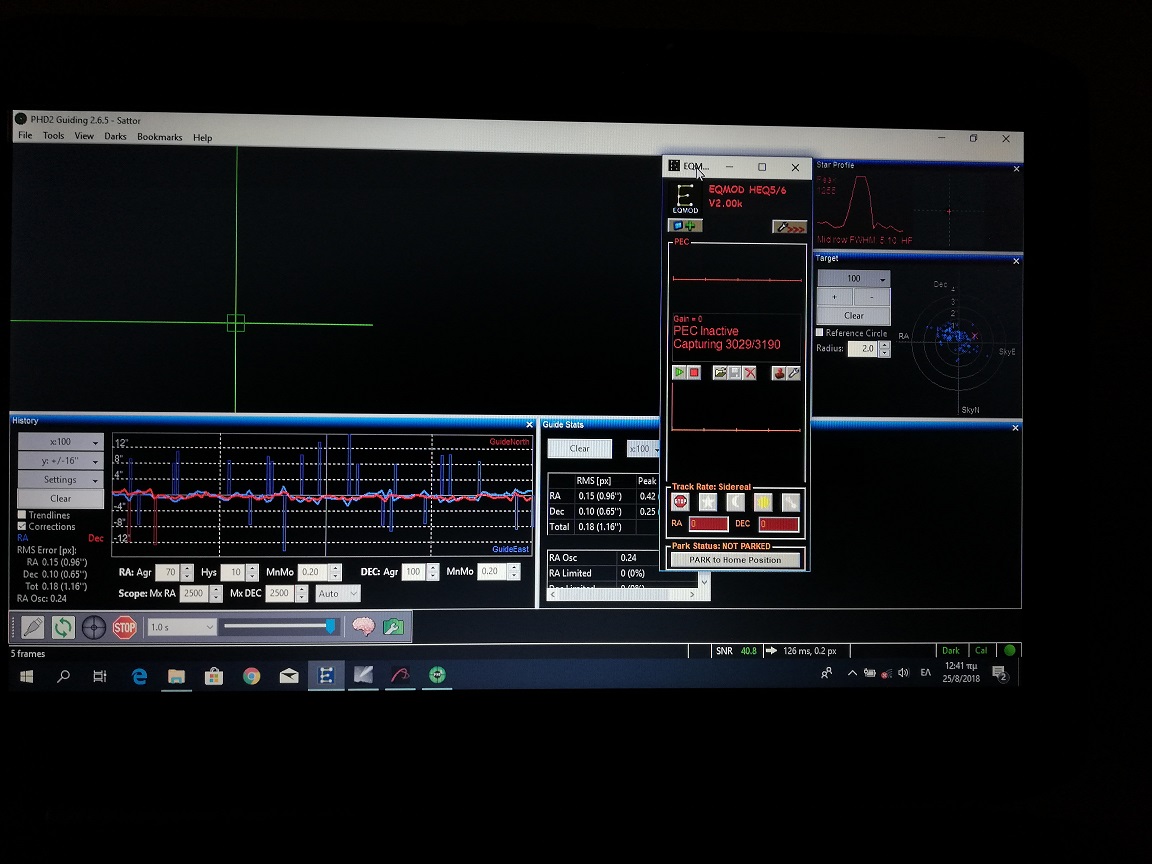The width and height of the screenshot is (1152, 864).
Task: Click EQMOD PEC red stop record button
Action: [694, 372]
